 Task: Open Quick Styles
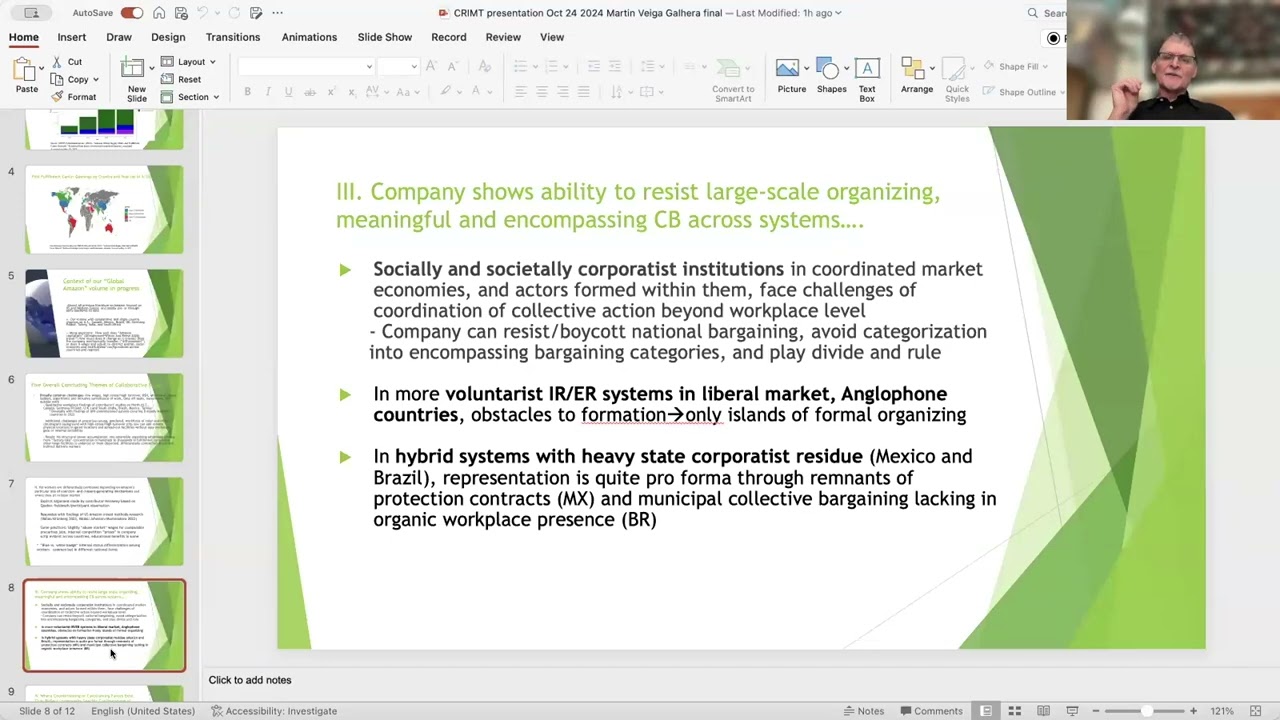[957, 79]
